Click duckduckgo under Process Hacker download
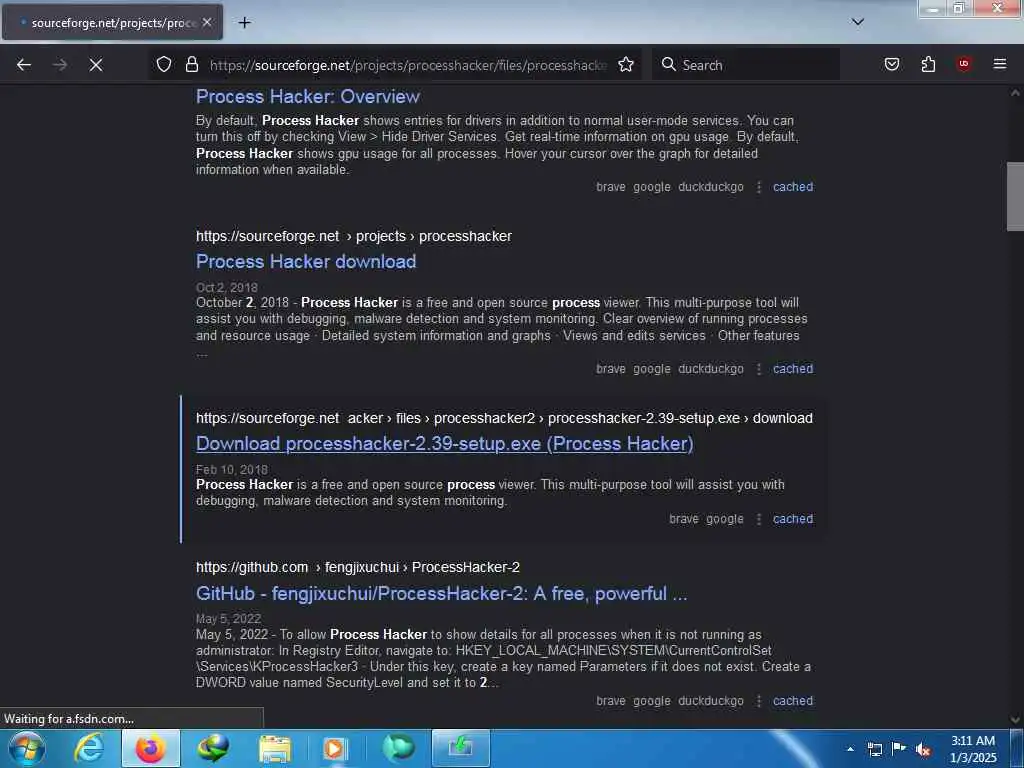 (x=711, y=368)
